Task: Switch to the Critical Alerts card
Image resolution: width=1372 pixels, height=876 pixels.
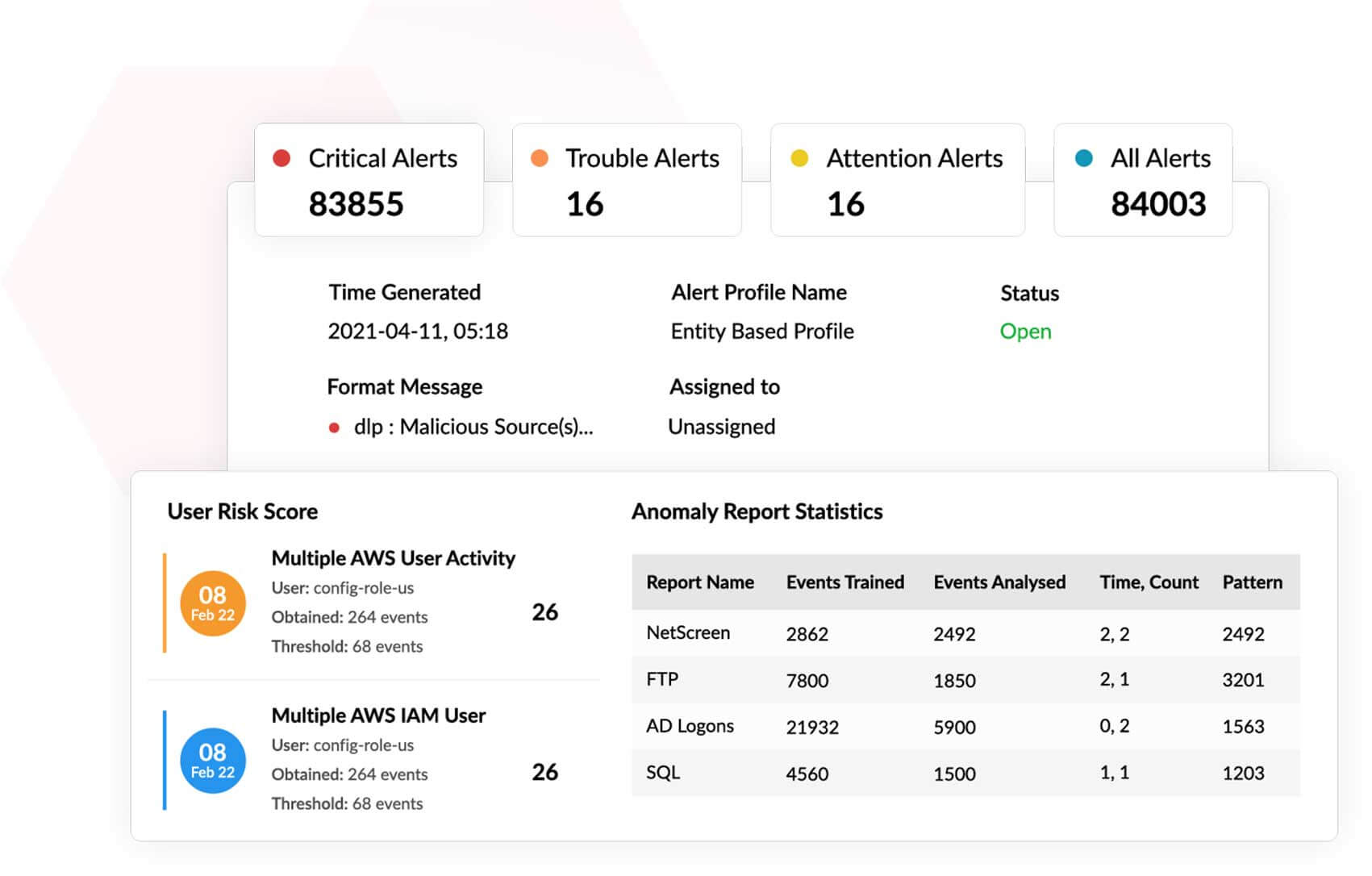Action: point(369,179)
